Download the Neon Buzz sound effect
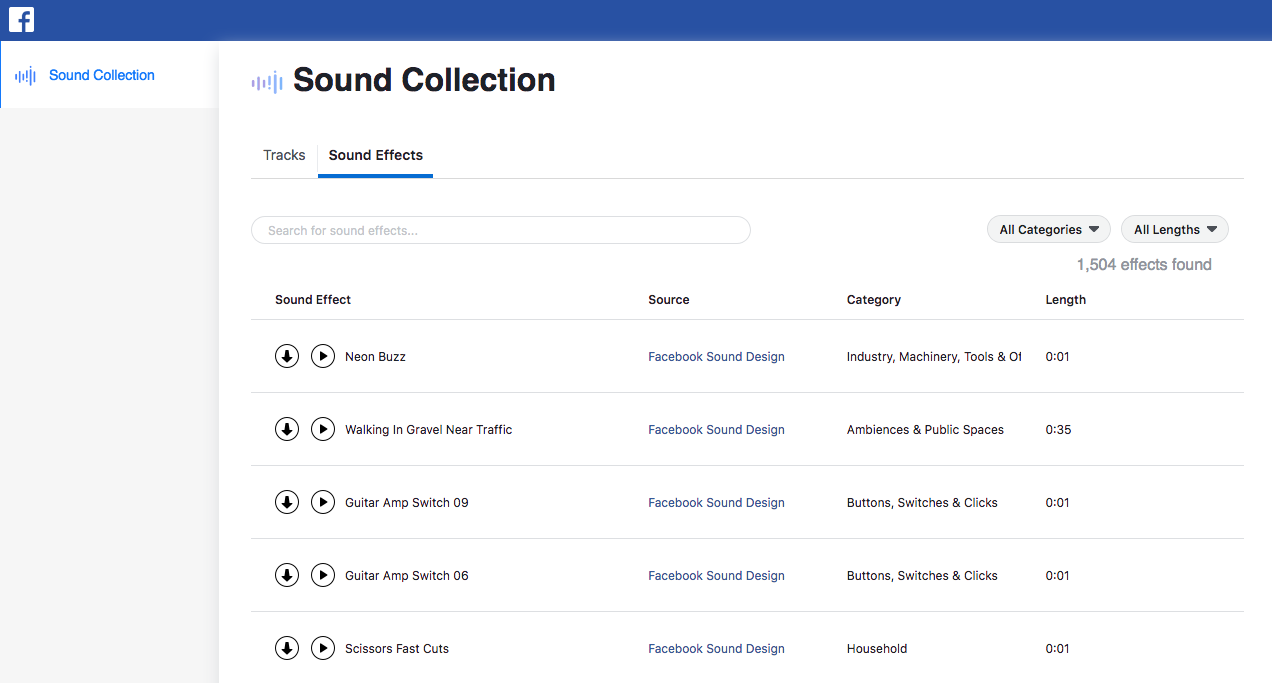 (287, 356)
